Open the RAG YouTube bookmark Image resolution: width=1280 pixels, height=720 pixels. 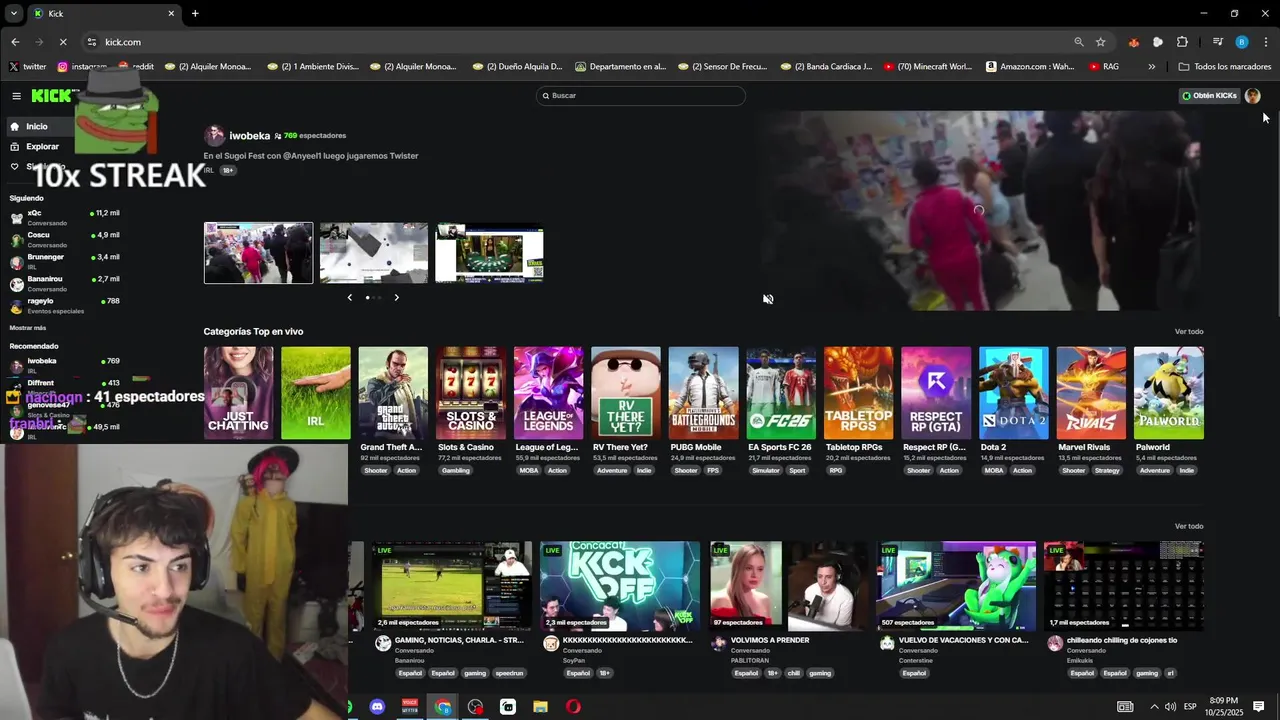[x=1103, y=67]
